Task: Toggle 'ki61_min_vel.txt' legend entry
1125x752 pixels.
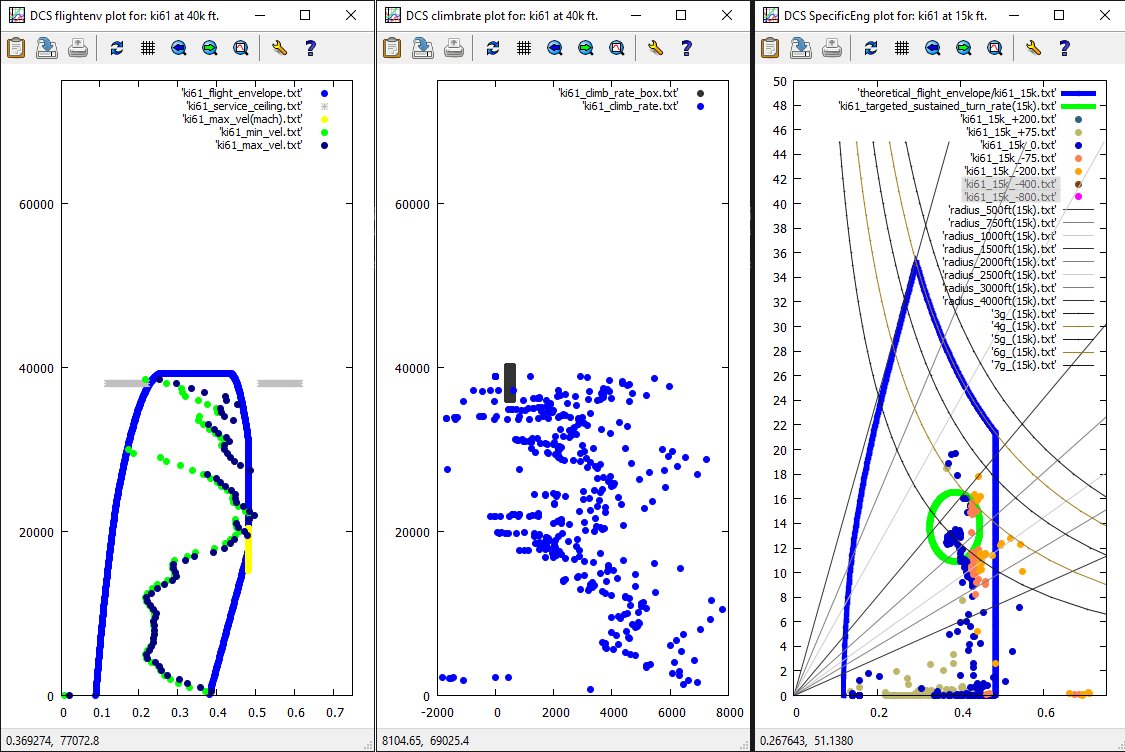Action: (260, 132)
